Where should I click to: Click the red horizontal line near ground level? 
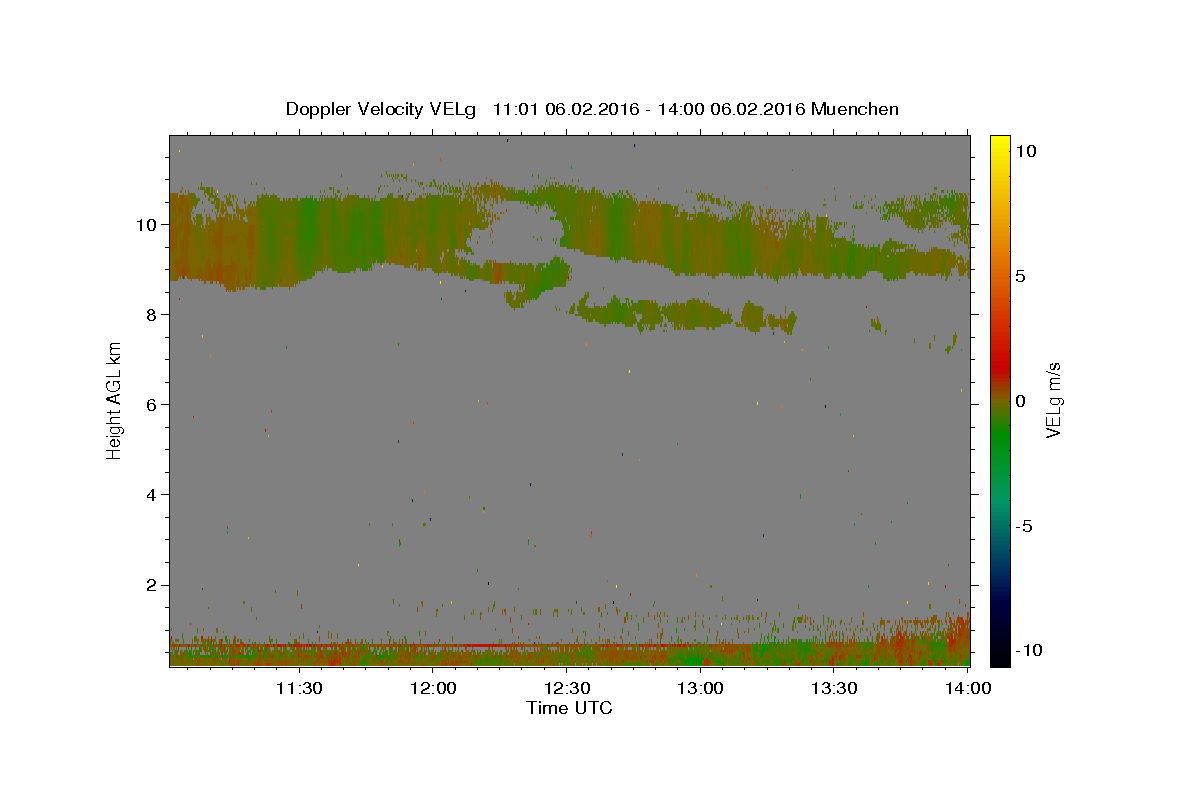[490, 646]
